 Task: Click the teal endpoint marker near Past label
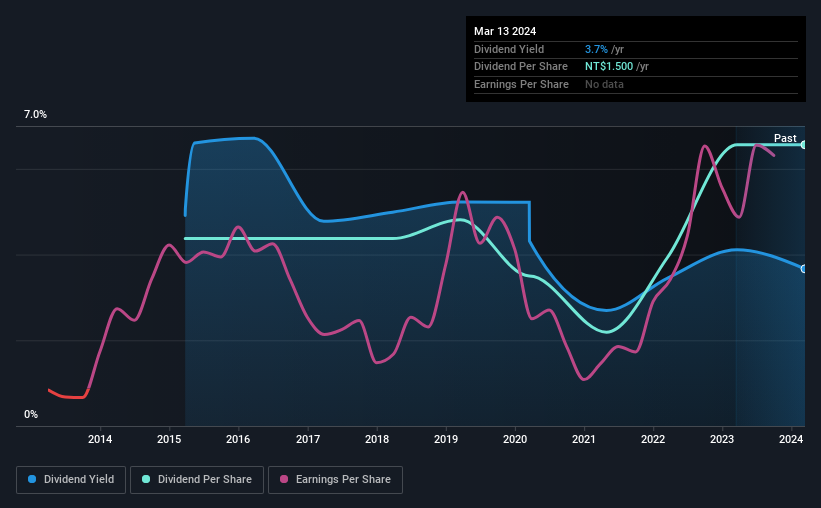pyautogui.click(x=803, y=145)
